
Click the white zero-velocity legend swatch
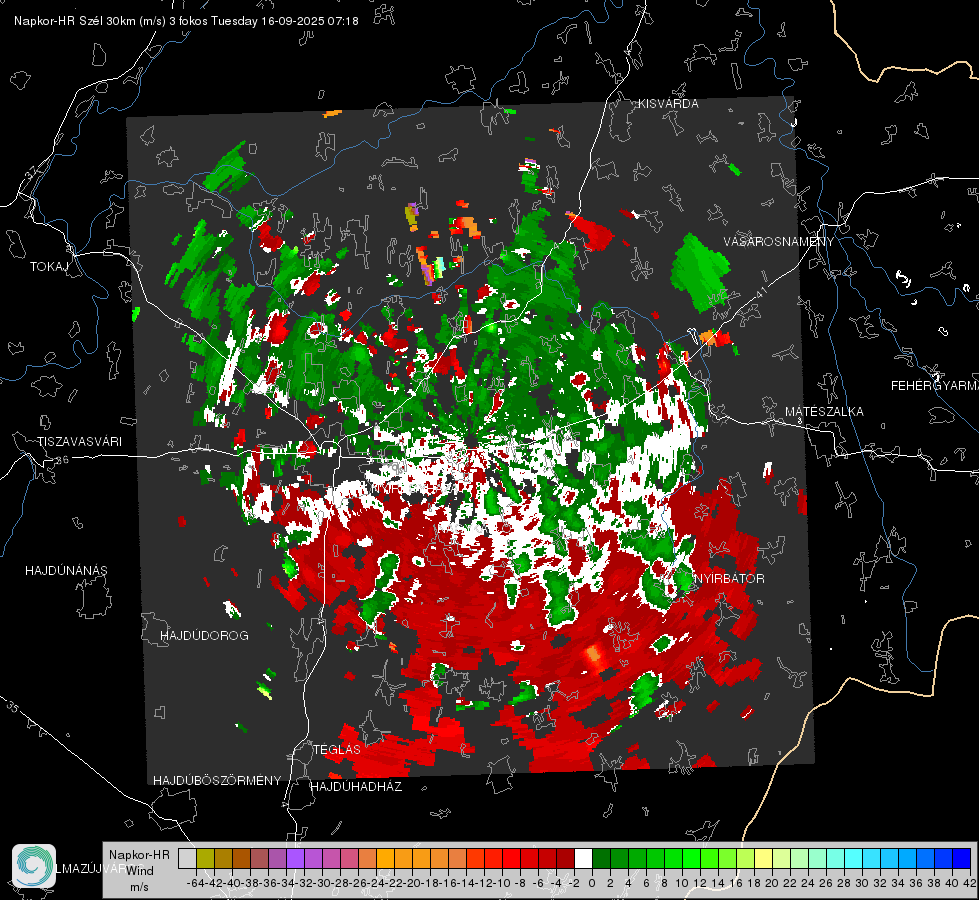[583, 859]
